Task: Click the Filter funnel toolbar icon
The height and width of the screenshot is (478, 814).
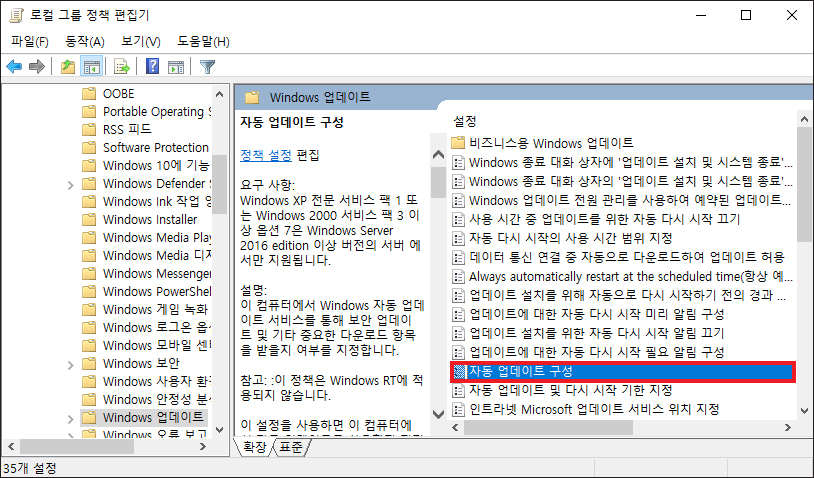Action: (207, 66)
